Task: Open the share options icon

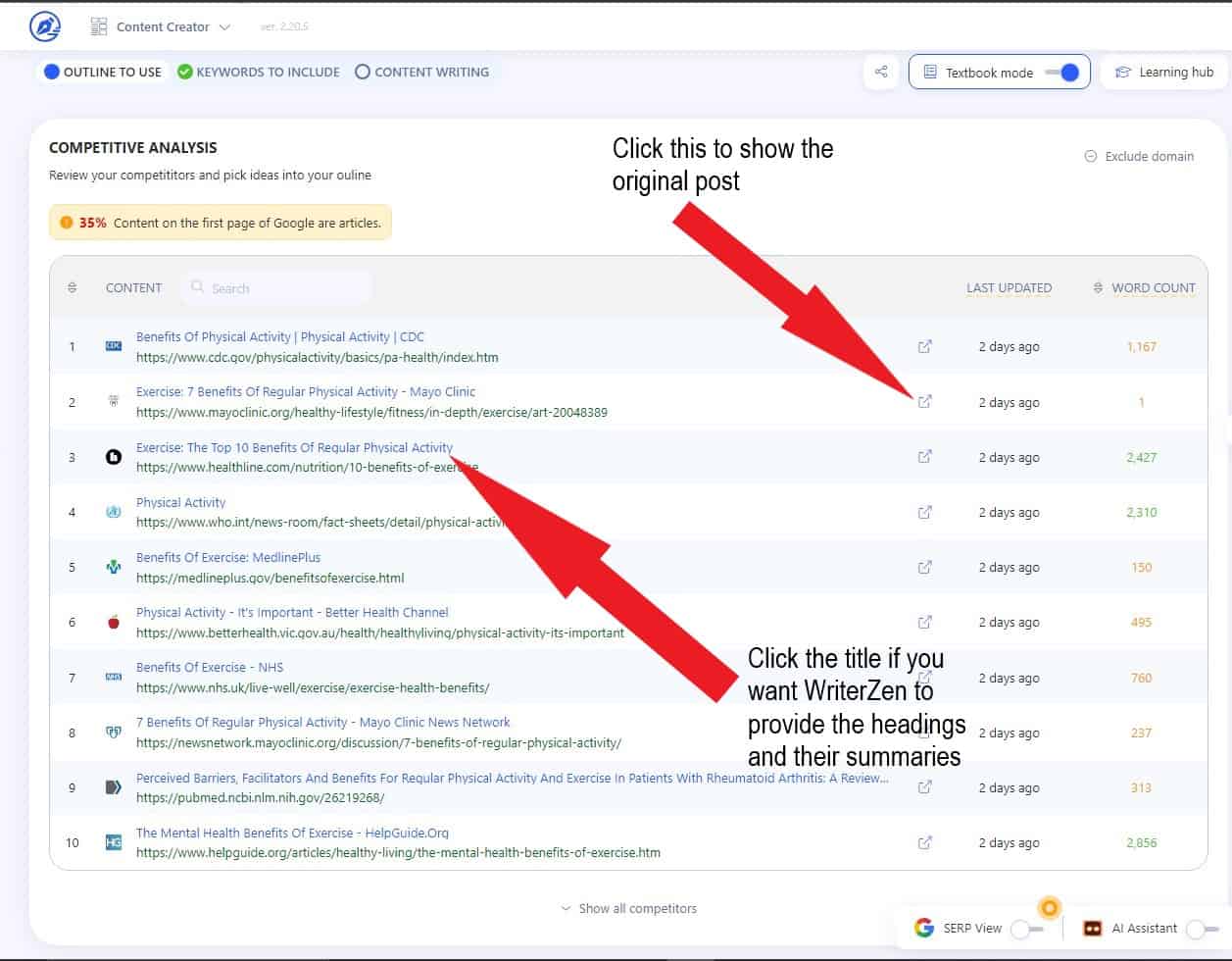Action: [880, 72]
